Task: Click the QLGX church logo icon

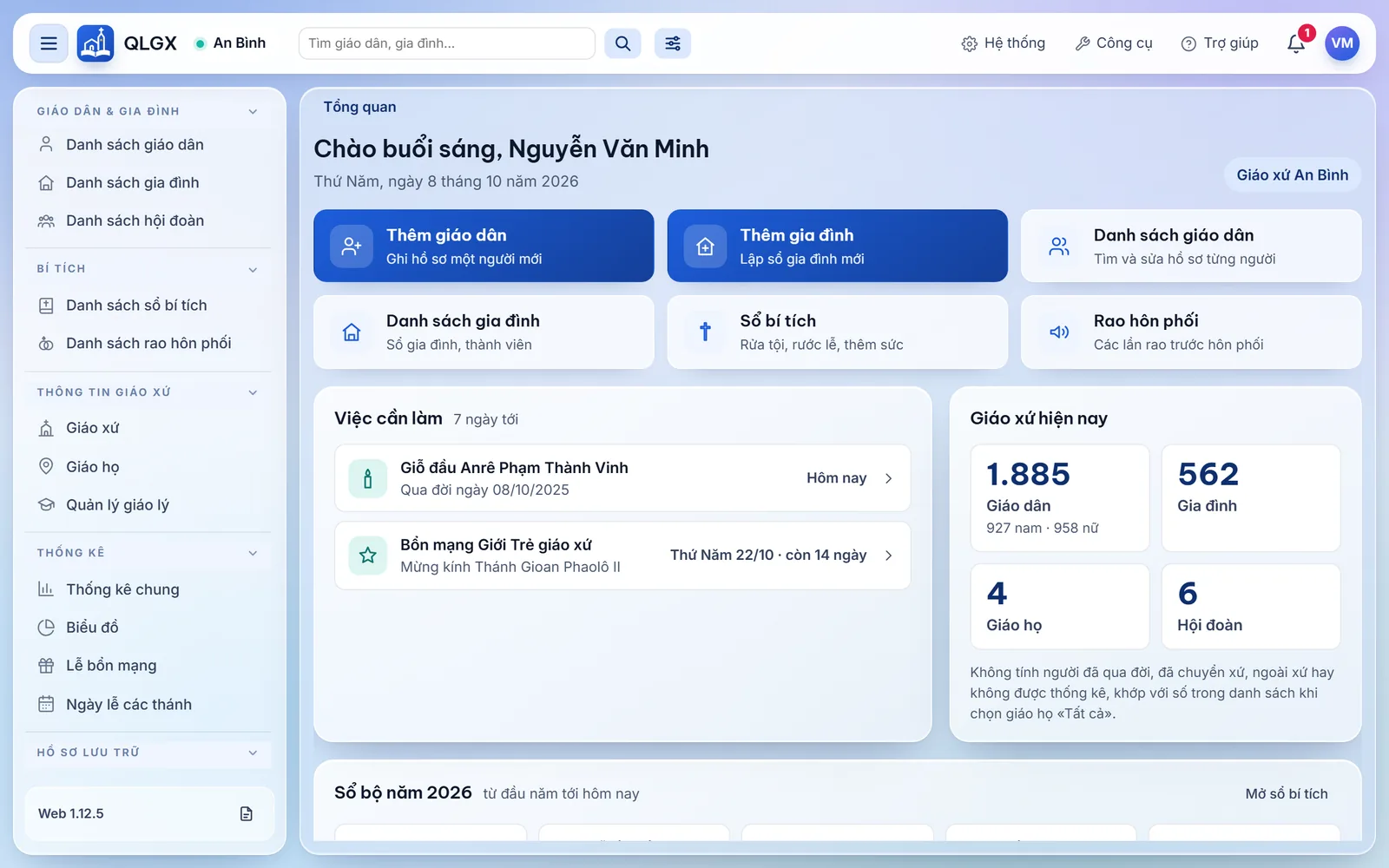Action: pos(95,43)
